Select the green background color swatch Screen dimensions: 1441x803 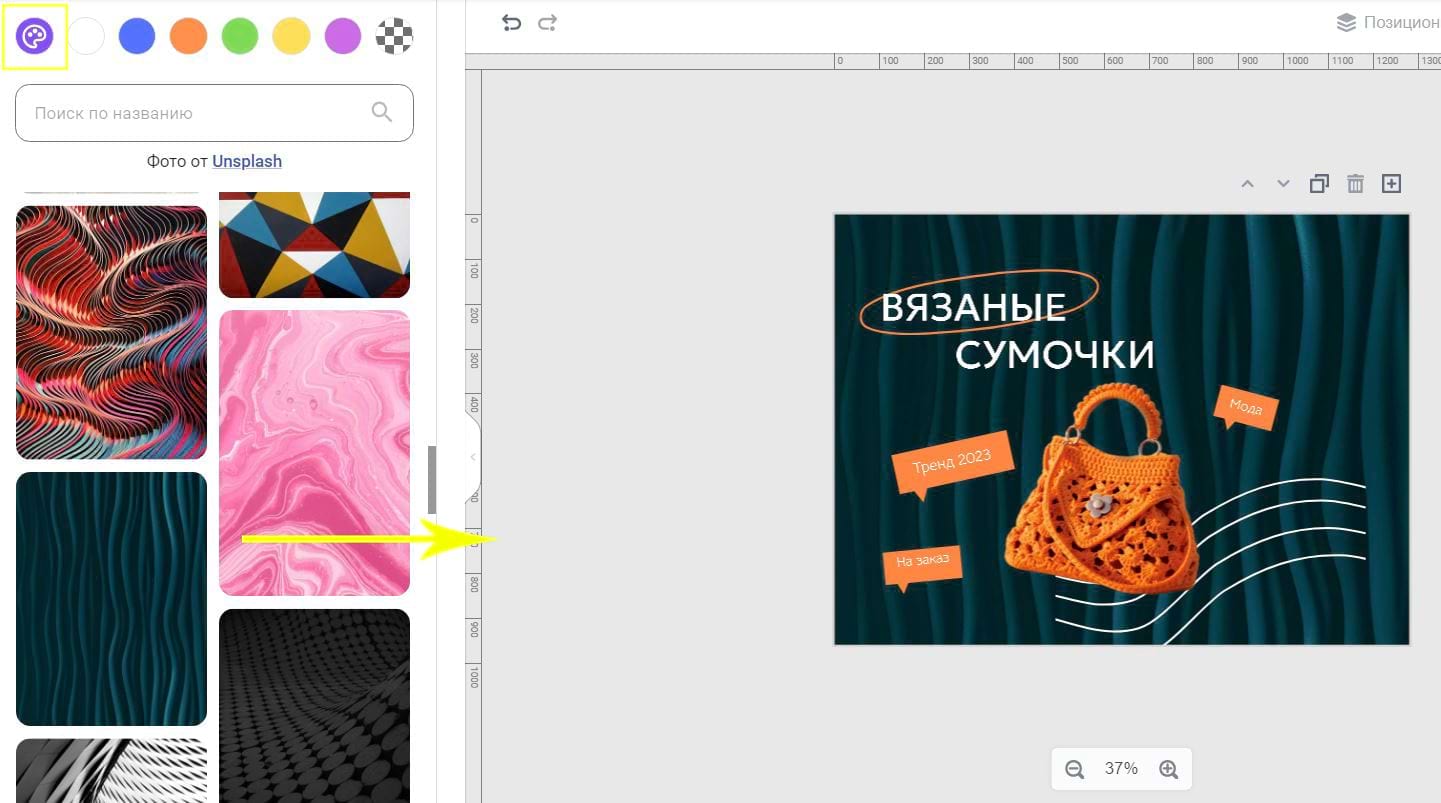[240, 37]
